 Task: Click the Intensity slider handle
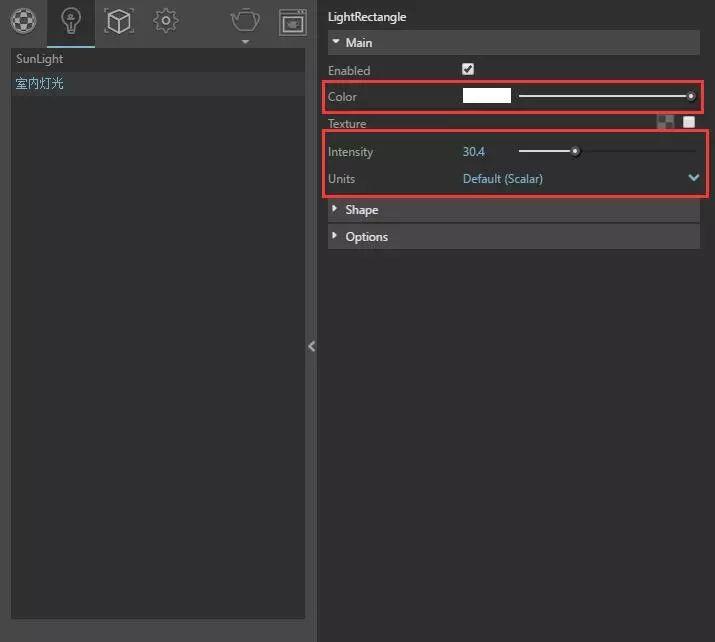[x=575, y=151]
